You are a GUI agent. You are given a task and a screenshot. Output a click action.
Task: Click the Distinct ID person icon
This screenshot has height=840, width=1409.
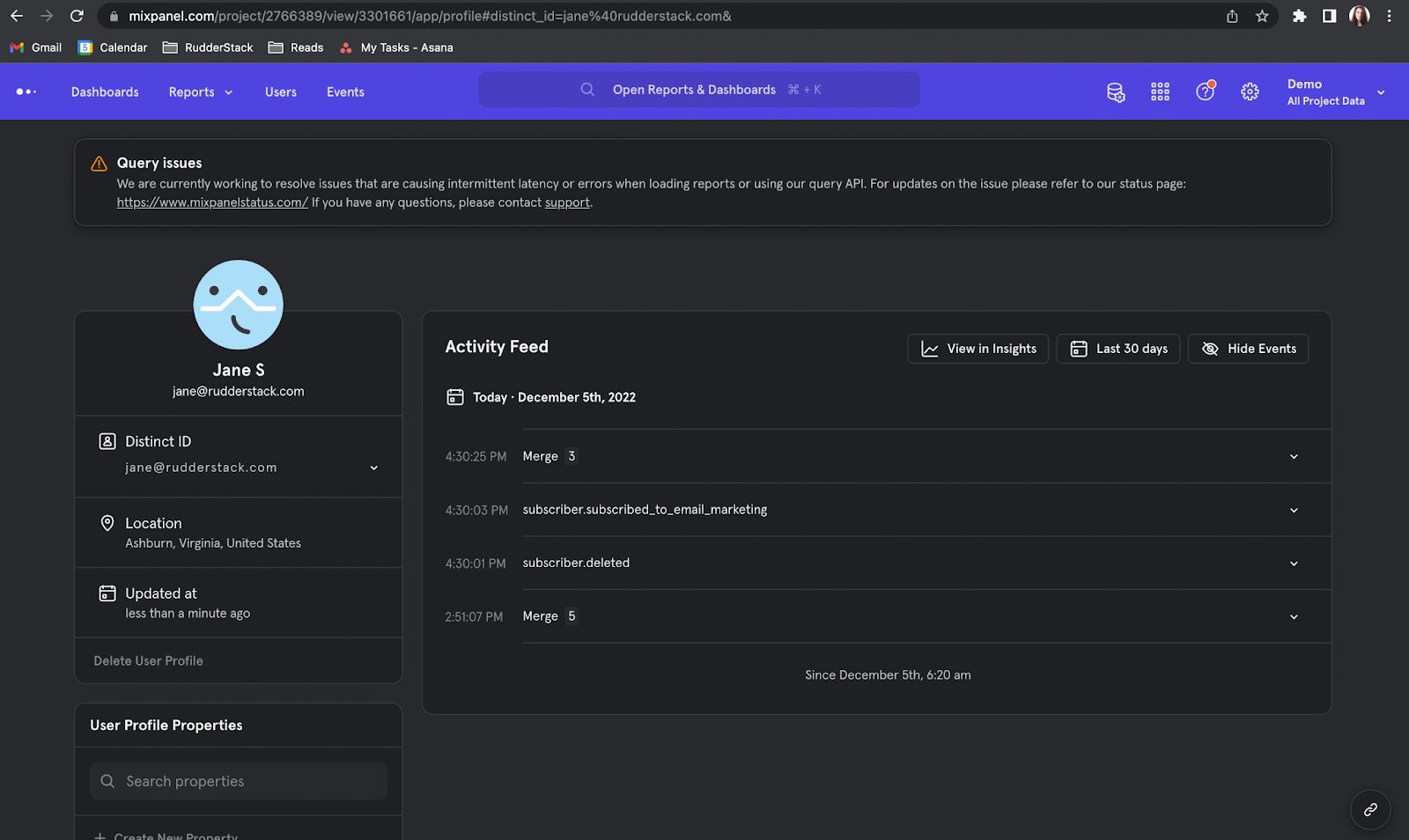(x=107, y=441)
